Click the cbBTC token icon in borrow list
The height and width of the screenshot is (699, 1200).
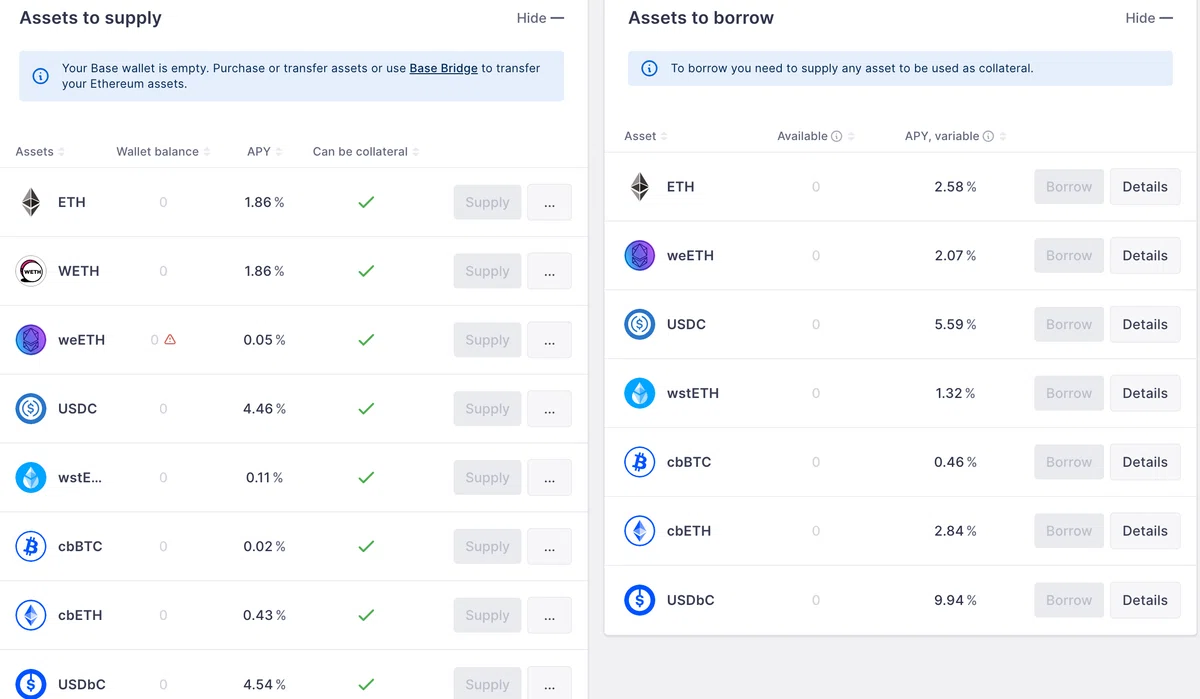pos(640,463)
